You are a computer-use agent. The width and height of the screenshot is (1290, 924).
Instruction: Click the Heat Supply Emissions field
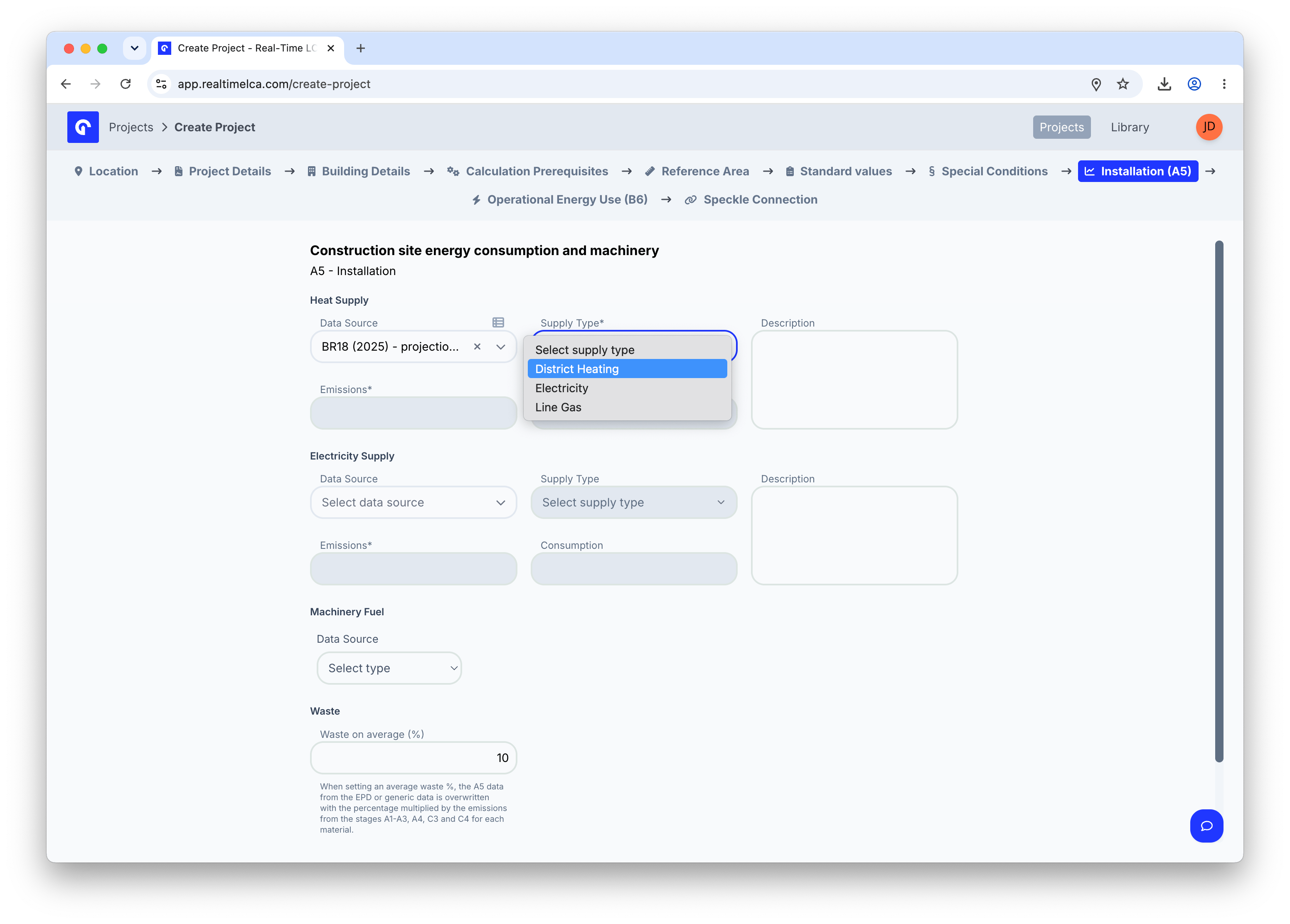click(x=414, y=413)
